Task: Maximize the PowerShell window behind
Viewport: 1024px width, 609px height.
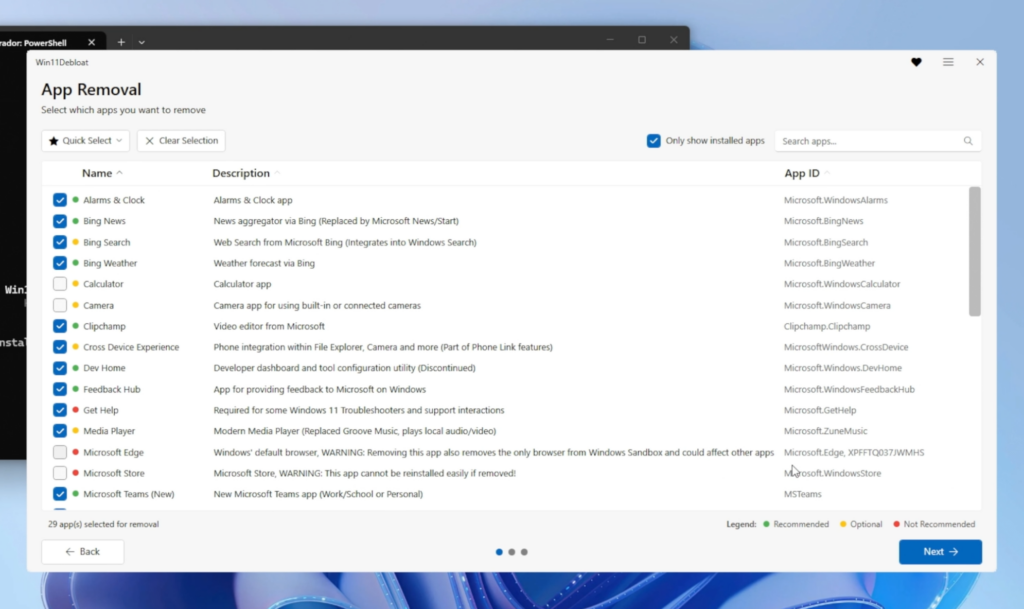Action: point(642,40)
